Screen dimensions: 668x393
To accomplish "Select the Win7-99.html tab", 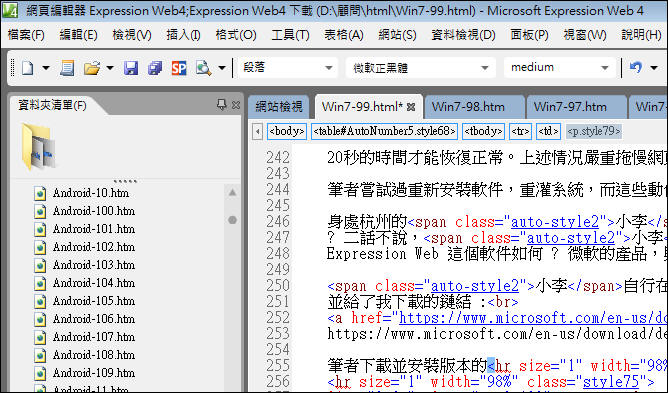I will coord(362,107).
